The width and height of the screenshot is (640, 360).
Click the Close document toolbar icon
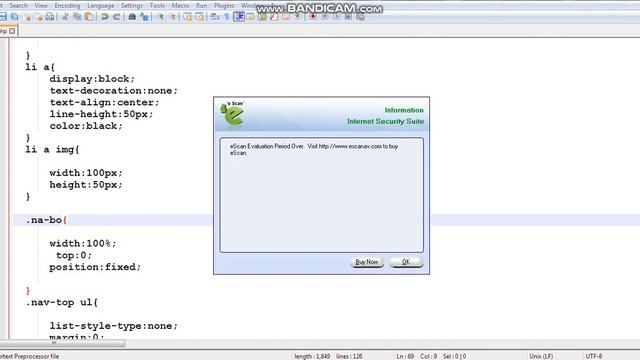[x=27, y=17]
